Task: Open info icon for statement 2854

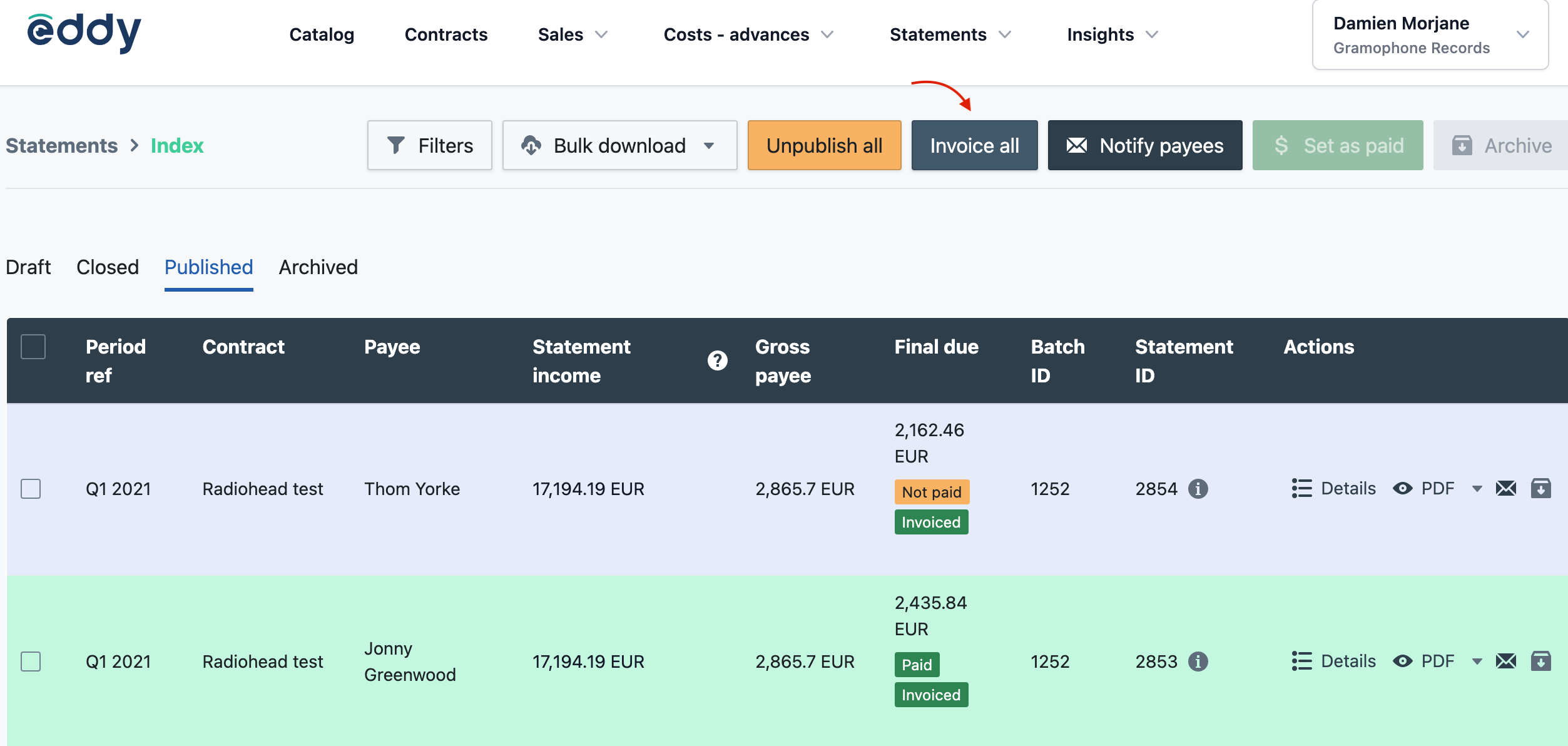Action: coord(1198,489)
